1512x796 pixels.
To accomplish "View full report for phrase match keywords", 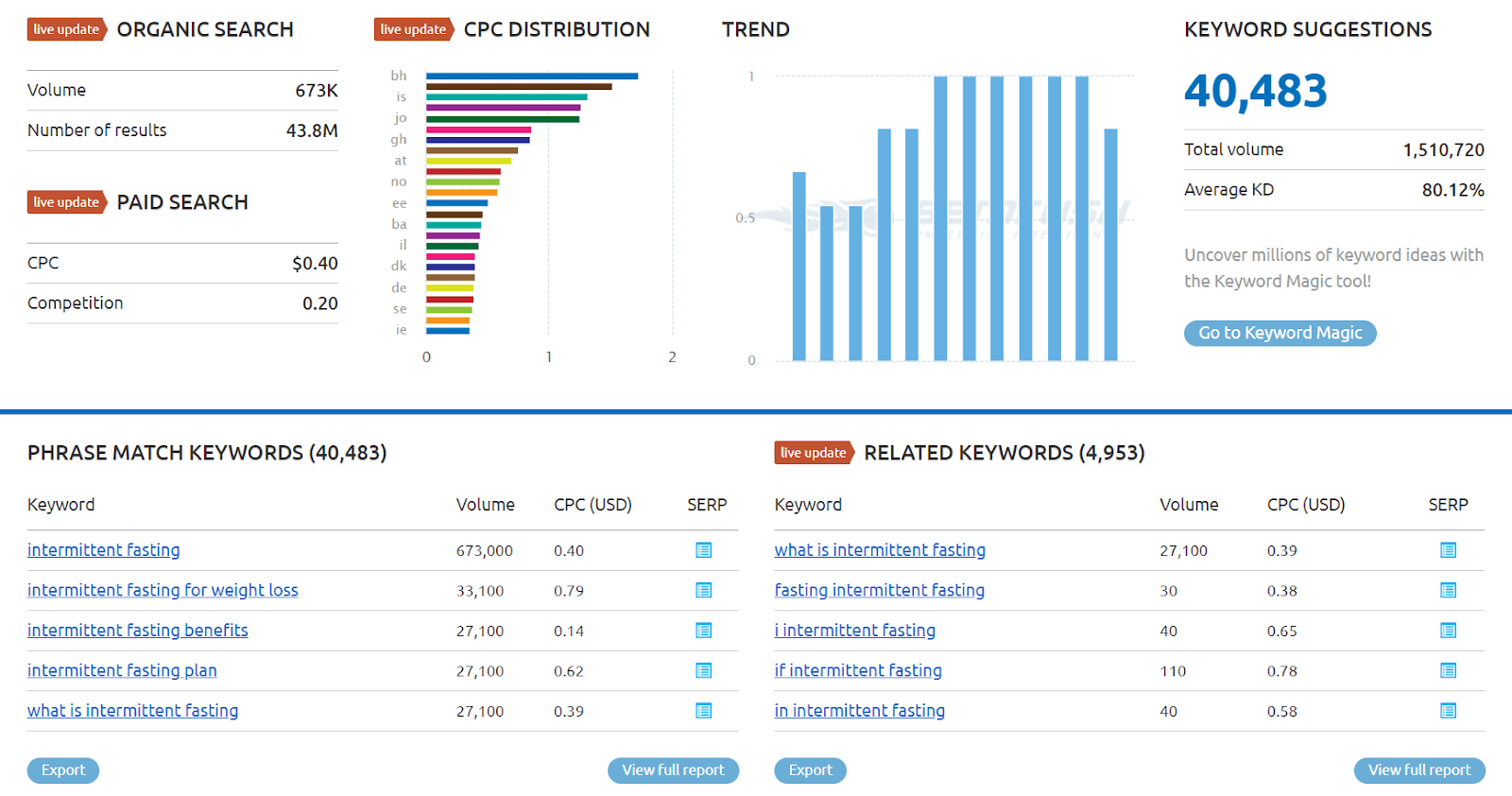I will (673, 770).
